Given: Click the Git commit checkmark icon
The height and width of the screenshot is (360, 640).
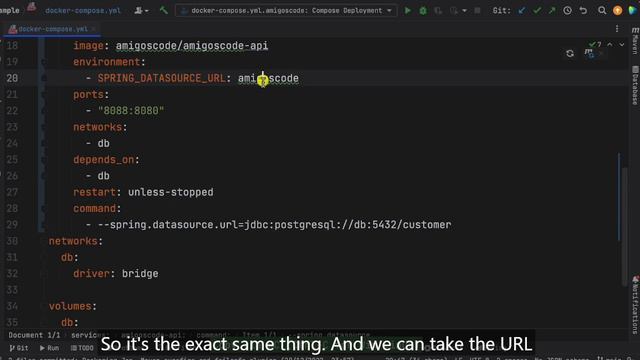Looking at the screenshot, I should tap(537, 11).
